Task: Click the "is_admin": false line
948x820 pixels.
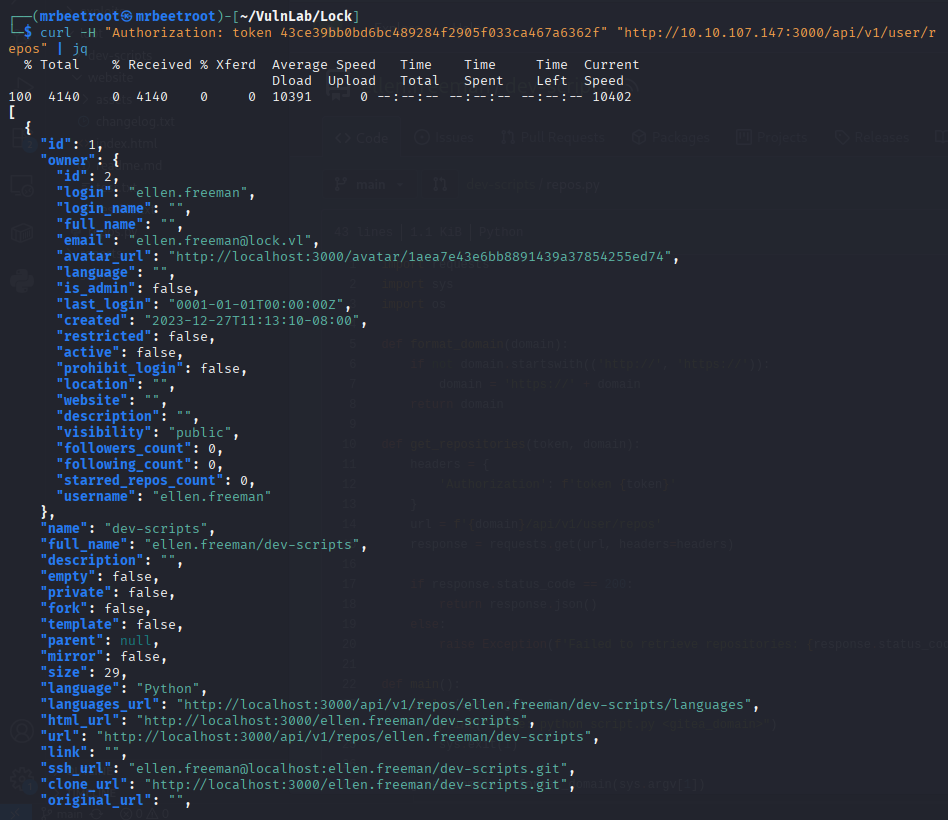Action: pyautogui.click(x=127, y=288)
